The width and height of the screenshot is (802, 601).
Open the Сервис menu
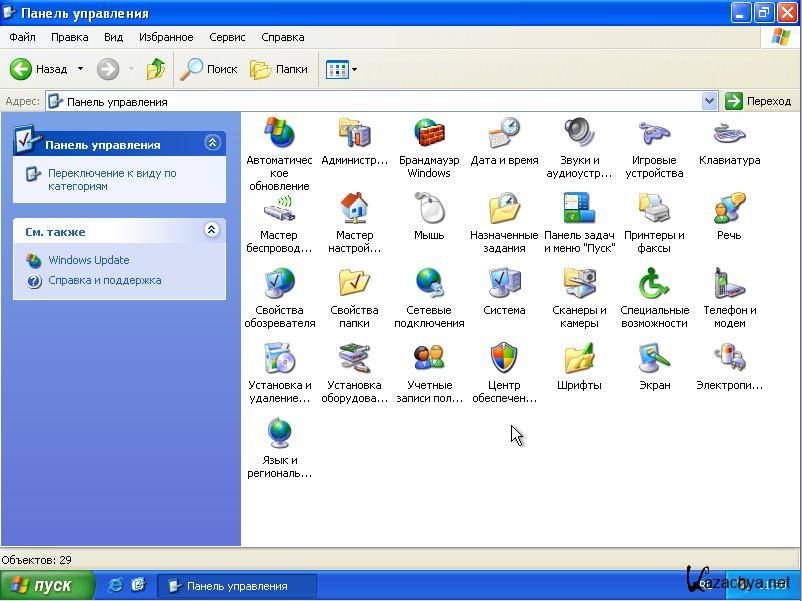(x=227, y=37)
